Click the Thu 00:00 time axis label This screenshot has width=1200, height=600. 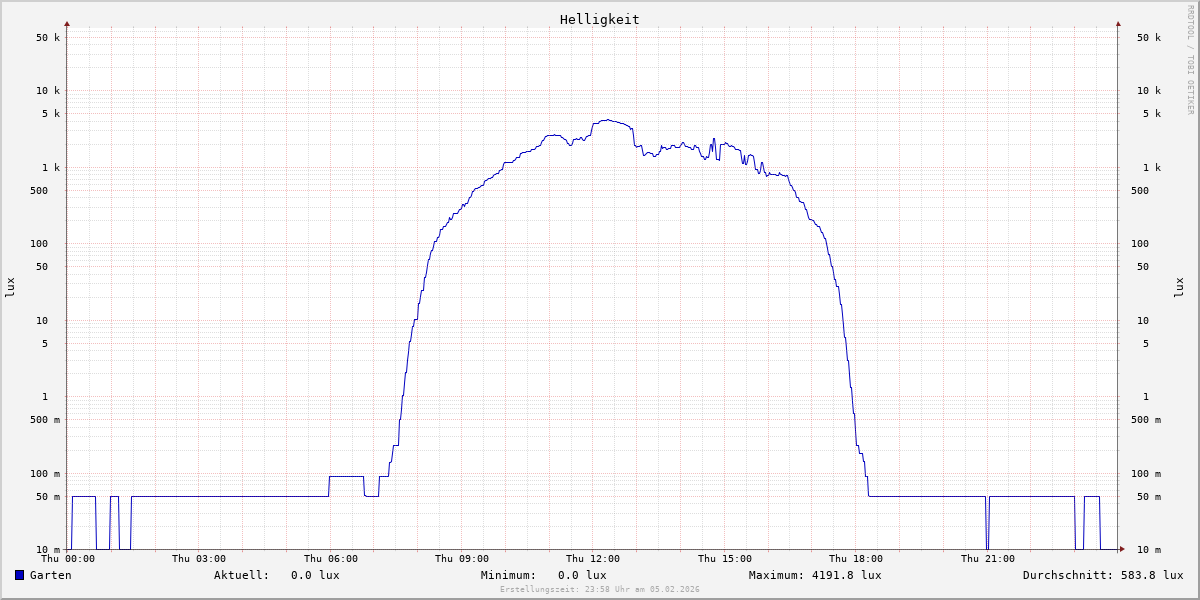[68, 559]
